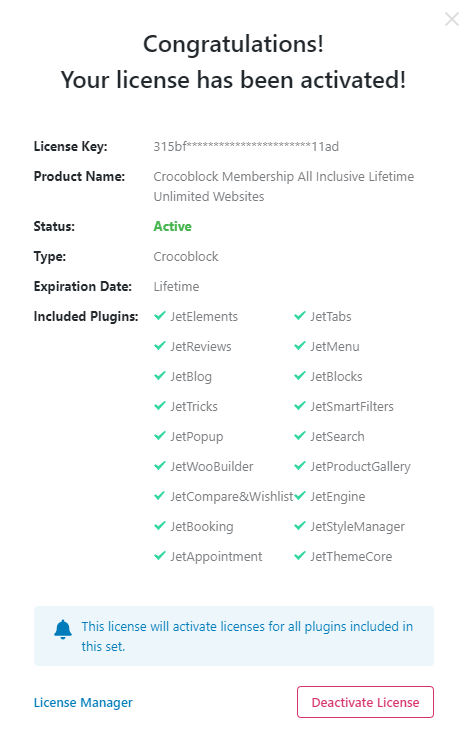Click the Crocoblock Membership product name text
Viewport: 471px width, 753px height.
tap(284, 186)
